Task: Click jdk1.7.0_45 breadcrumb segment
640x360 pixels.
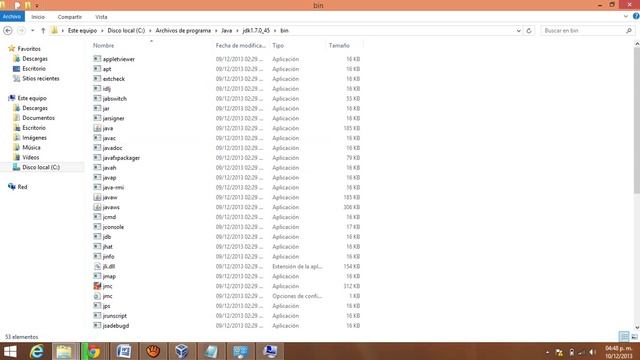Action: click(x=256, y=31)
